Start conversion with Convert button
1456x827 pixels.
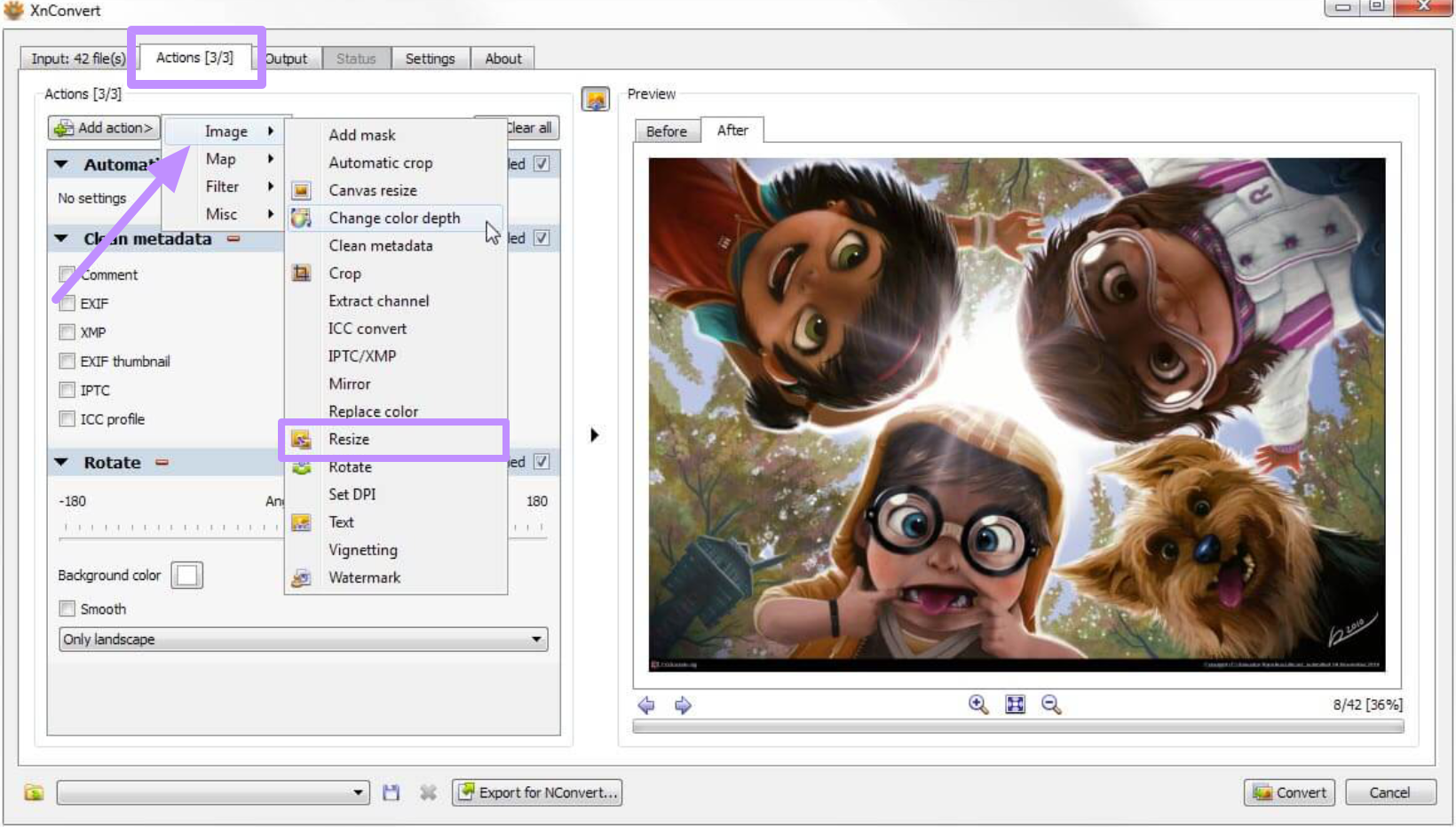pos(1290,792)
